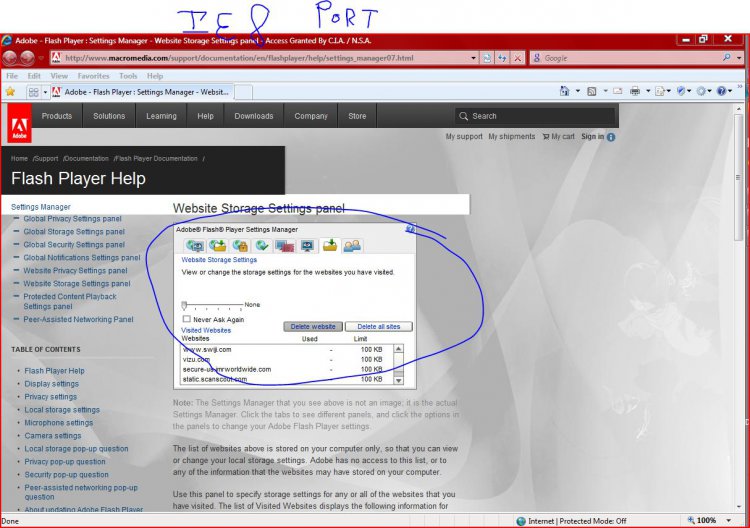This screenshot has width=750, height=528.
Task: Open the Peer-Assisted Networking Panel link
Action: [x=78, y=319]
